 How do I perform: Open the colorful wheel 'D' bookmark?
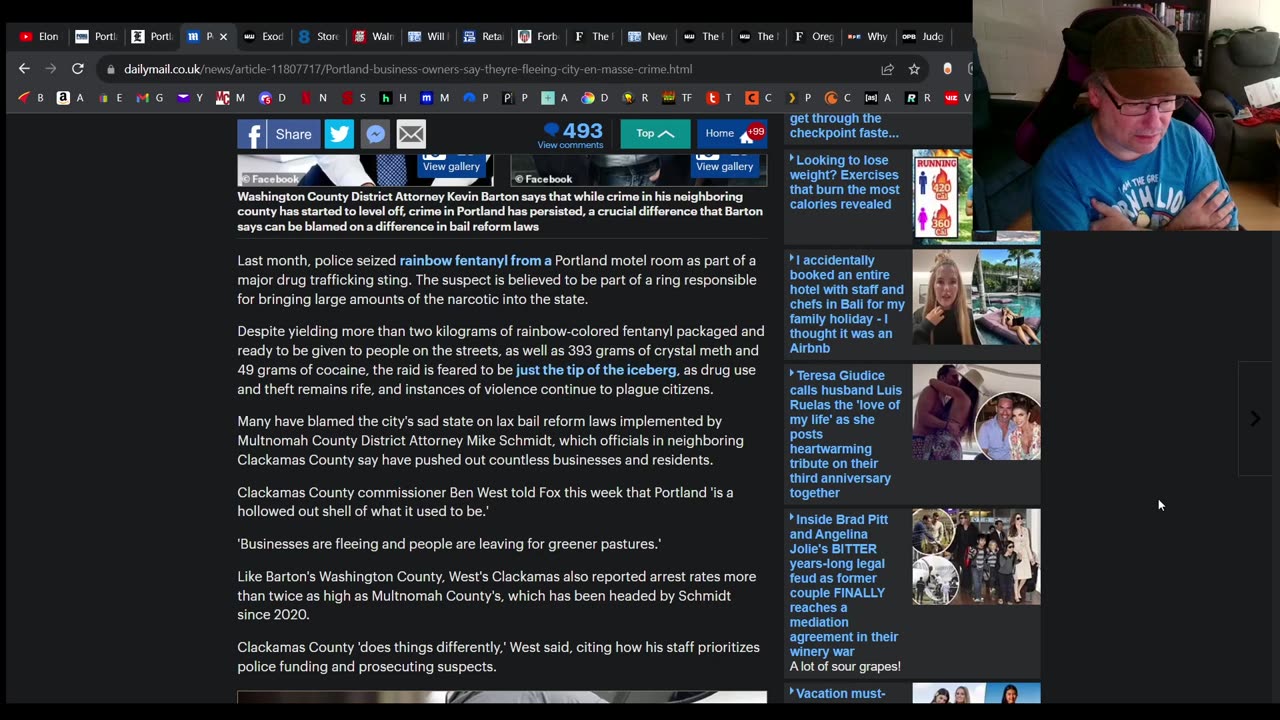[595, 98]
